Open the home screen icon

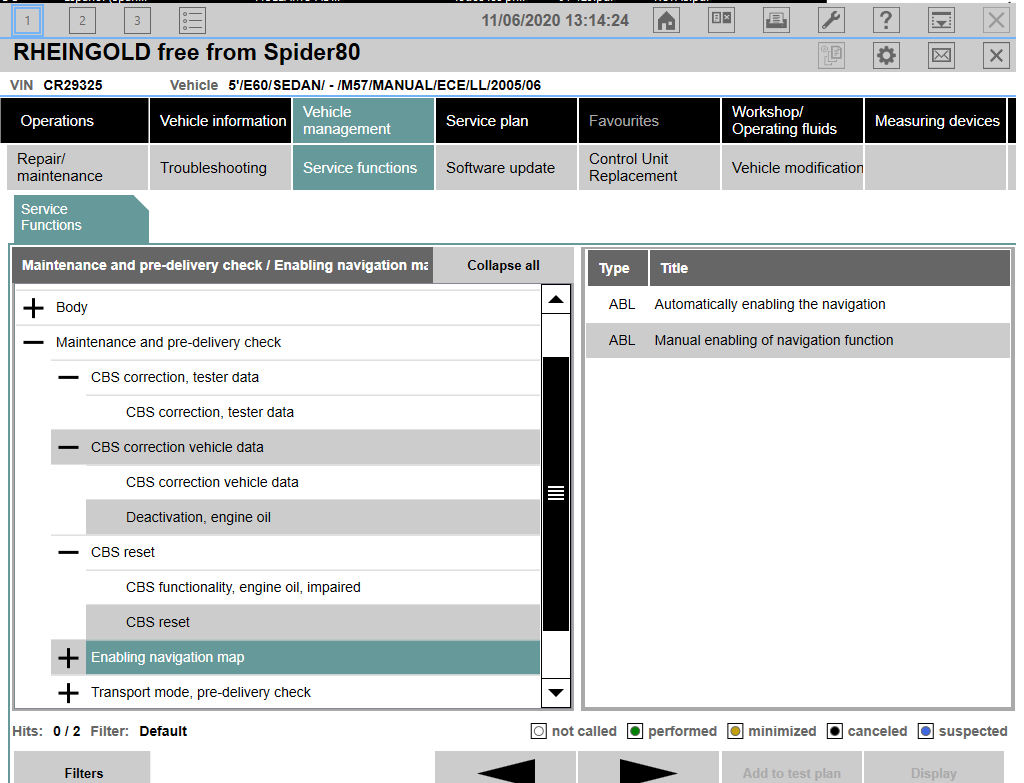point(666,20)
